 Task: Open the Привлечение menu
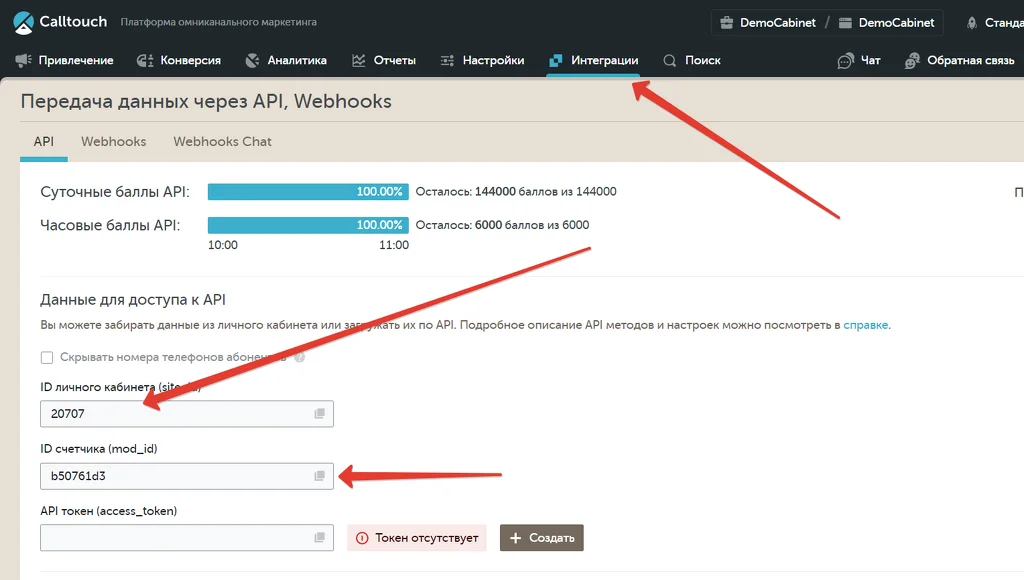[64, 60]
